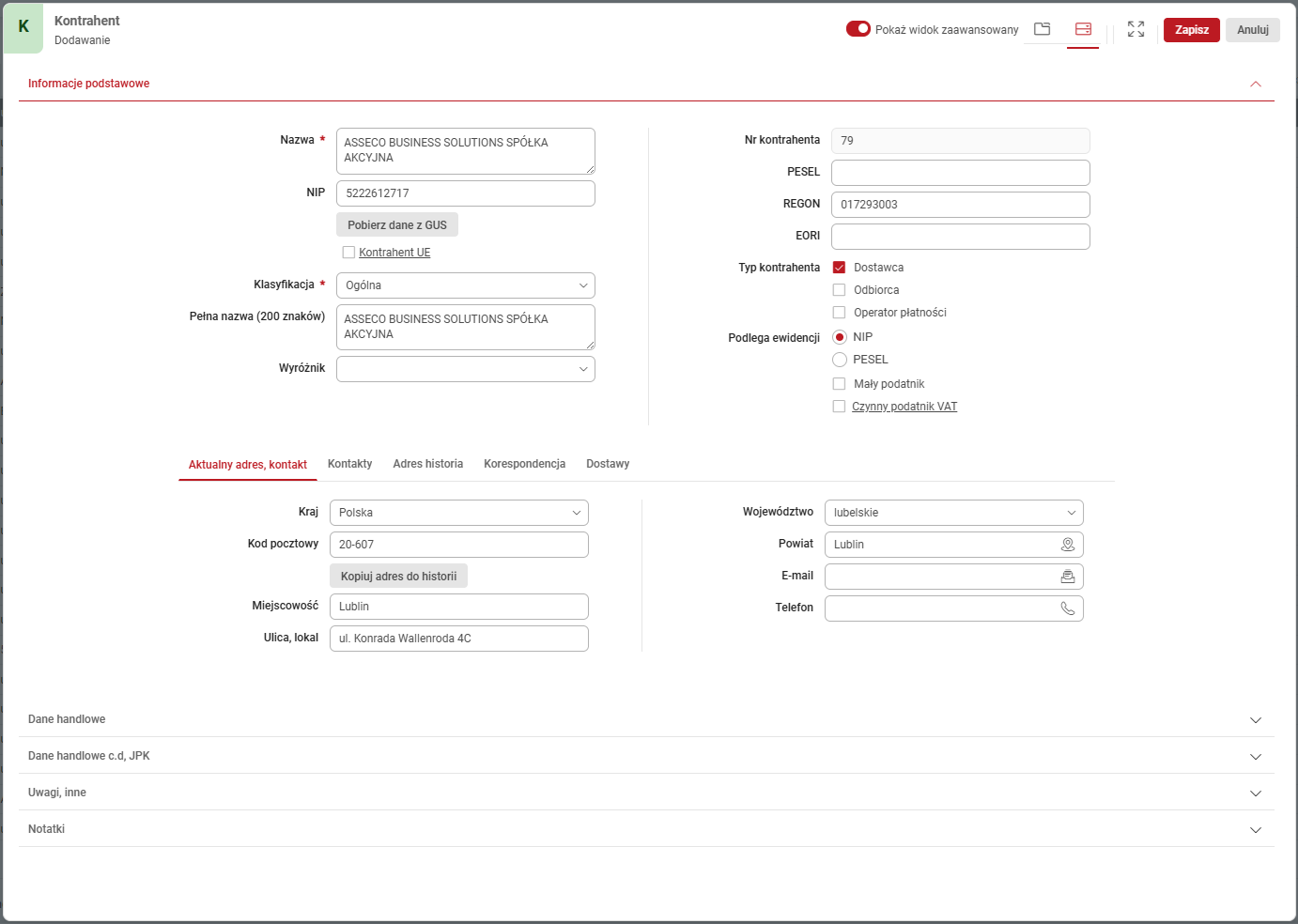Open the Korespondencja tab
This screenshot has height=924, width=1298.
click(x=524, y=464)
